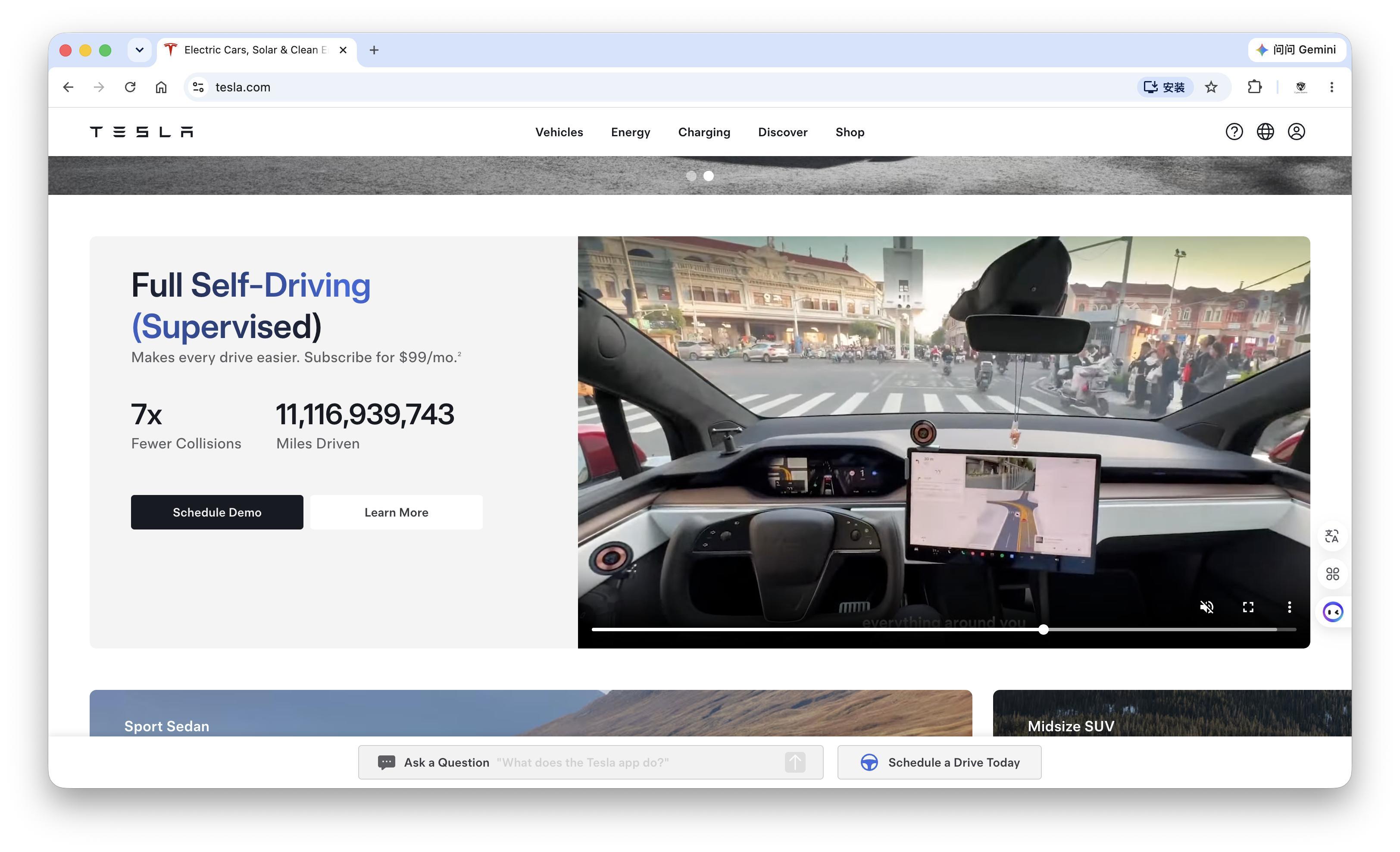The image size is (1400, 852).
Task: Click the 问问 Gemini button
Action: coord(1296,50)
